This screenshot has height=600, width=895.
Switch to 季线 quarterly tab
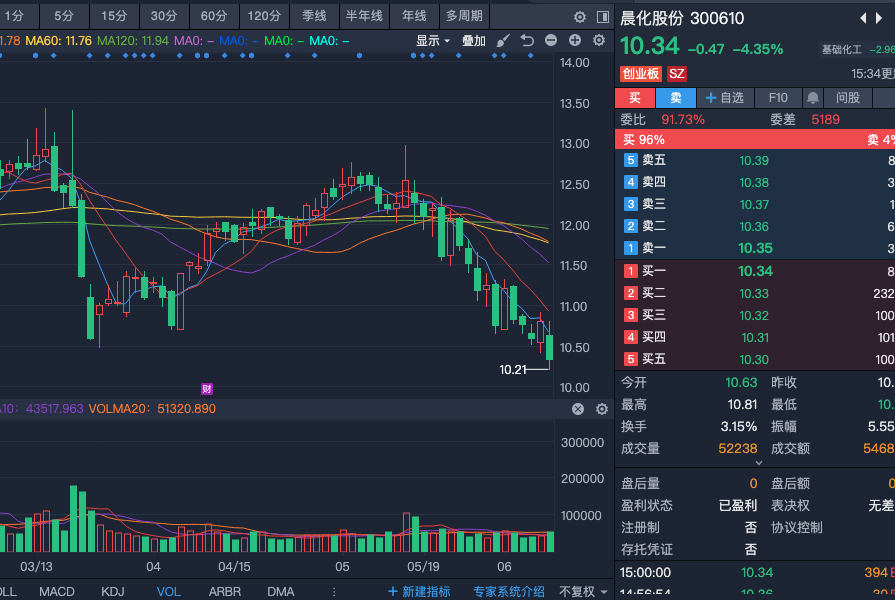[x=314, y=16]
